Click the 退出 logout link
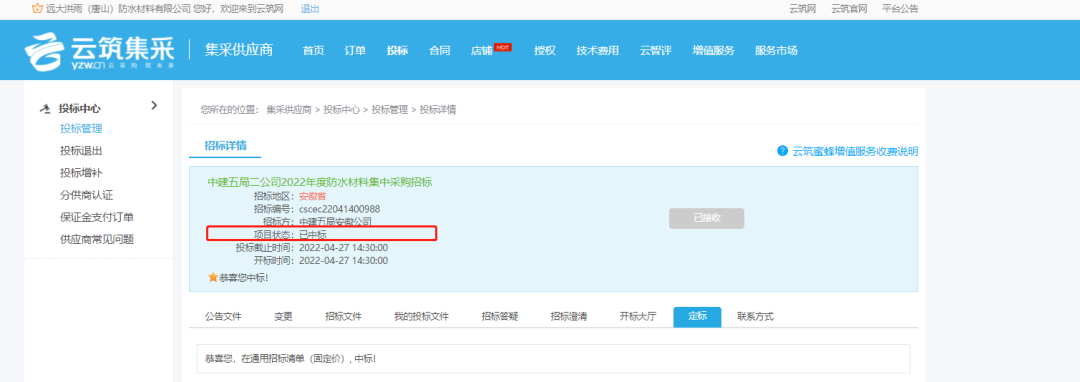 point(310,9)
